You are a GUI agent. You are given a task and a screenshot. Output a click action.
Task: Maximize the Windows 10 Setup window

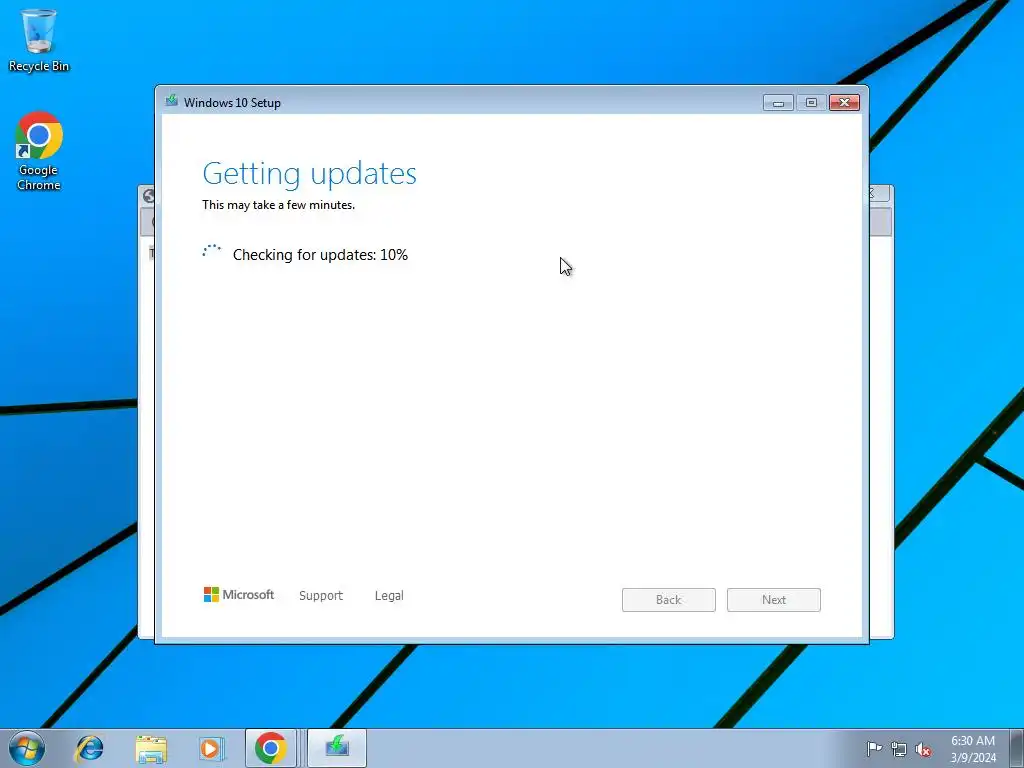coord(811,103)
